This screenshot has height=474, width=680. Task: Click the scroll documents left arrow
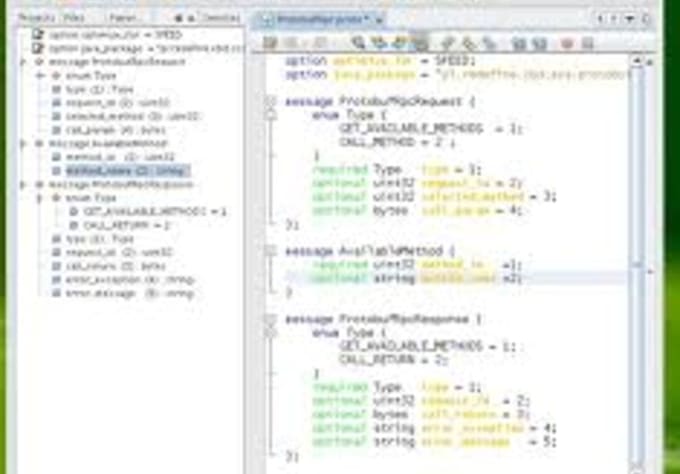point(601,19)
